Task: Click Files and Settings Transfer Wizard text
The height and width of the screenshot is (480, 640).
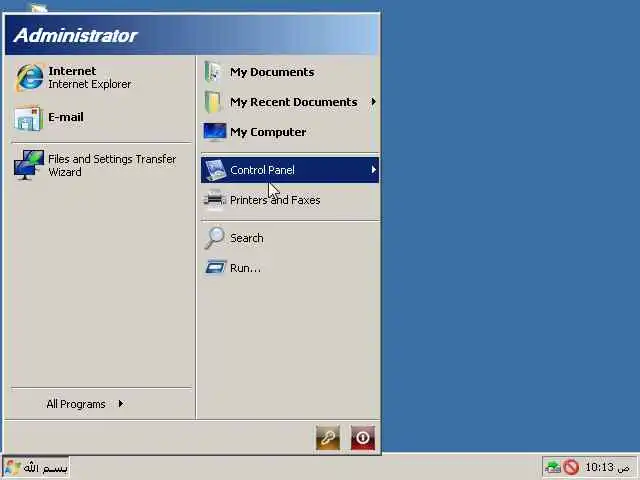Action: (112, 165)
